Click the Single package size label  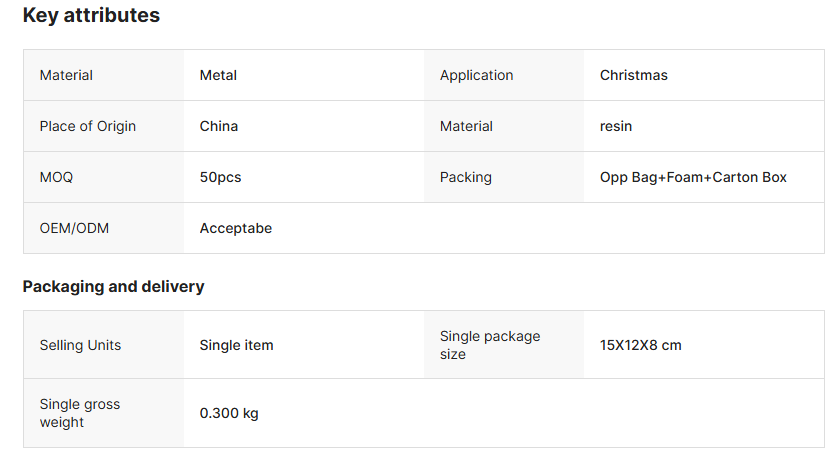click(x=490, y=345)
